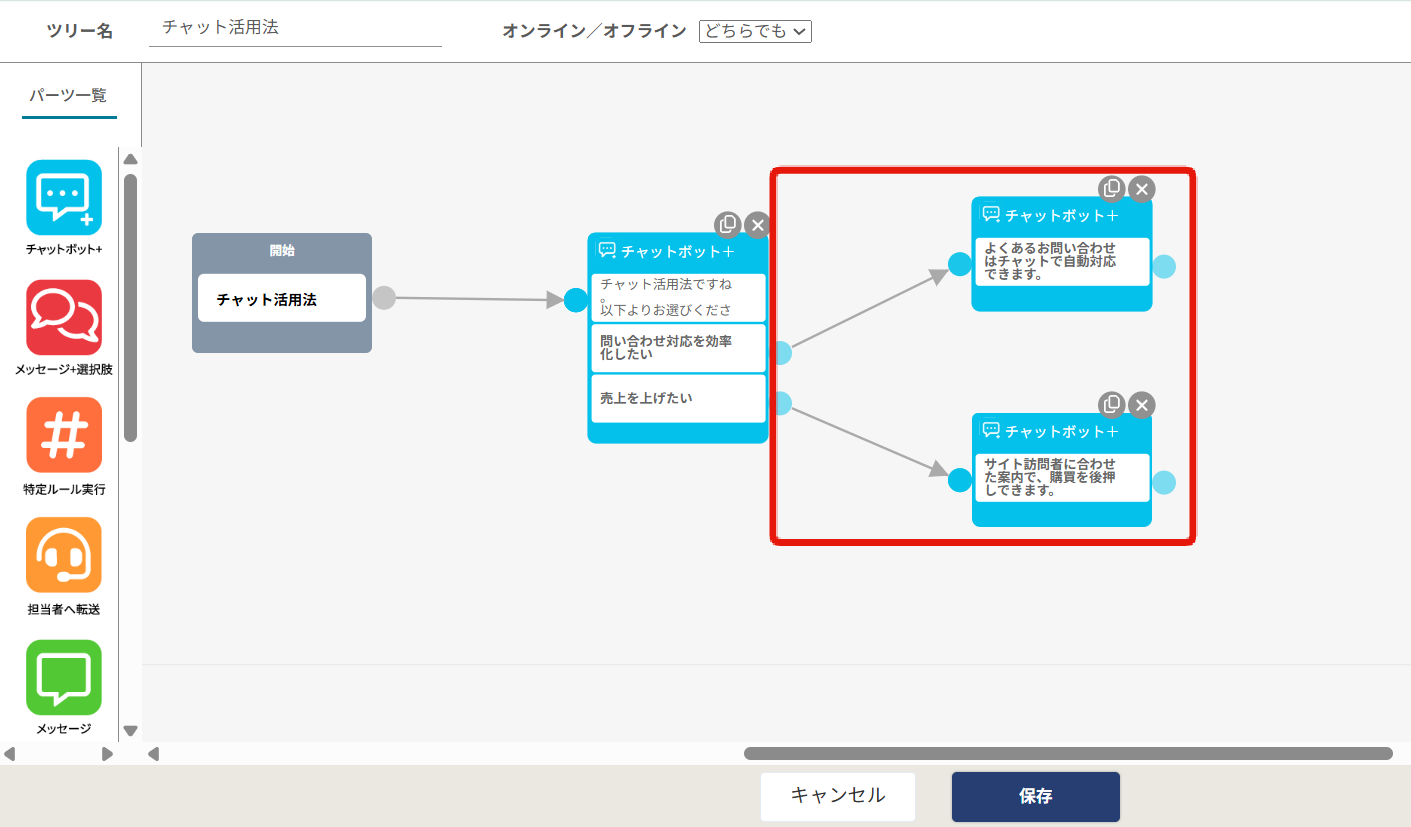Select the チャットボット+ part in the sidebar
This screenshot has height=827, width=1411.
point(65,196)
